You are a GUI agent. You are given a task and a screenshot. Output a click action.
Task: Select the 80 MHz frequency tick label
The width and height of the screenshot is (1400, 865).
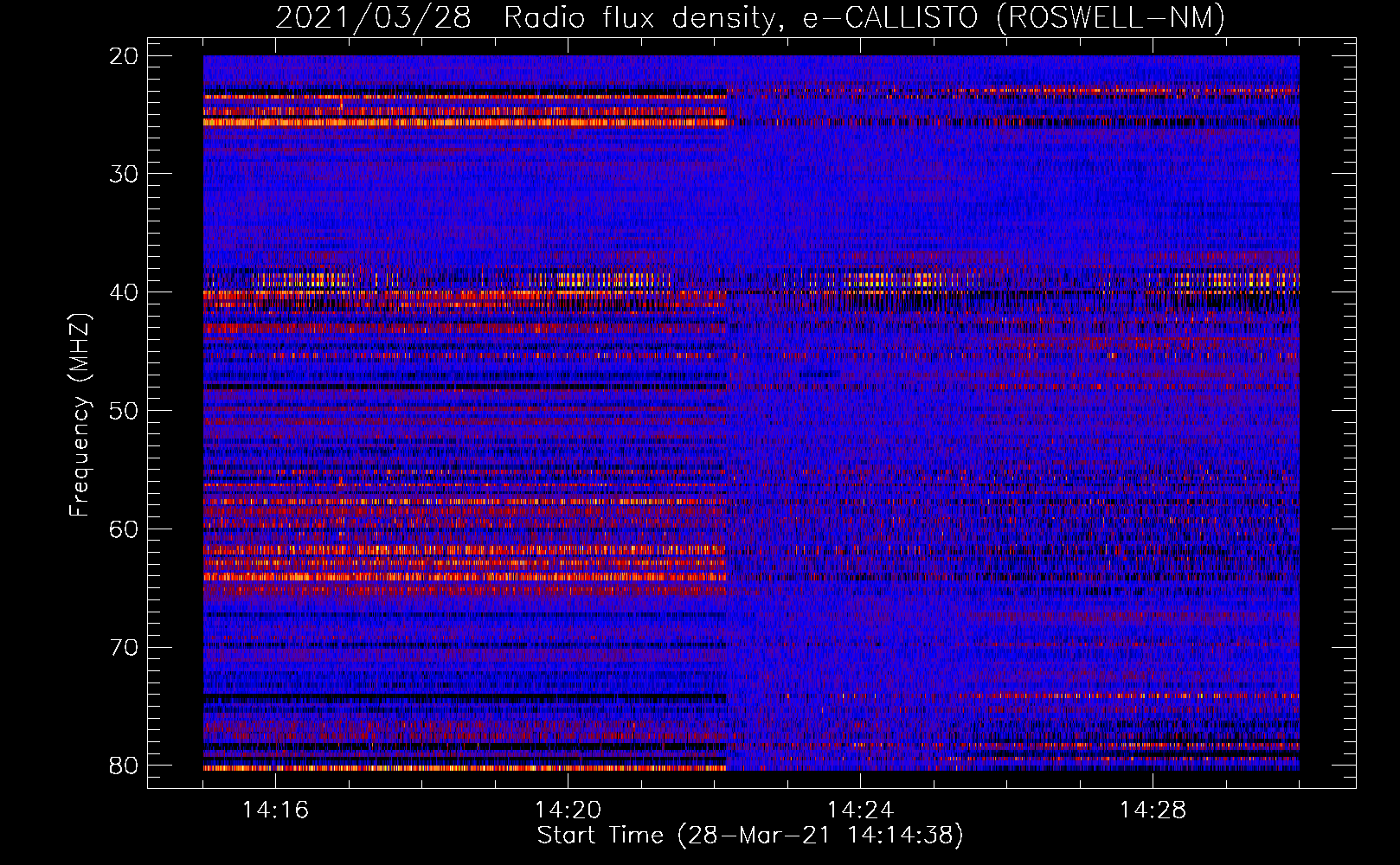click(124, 766)
